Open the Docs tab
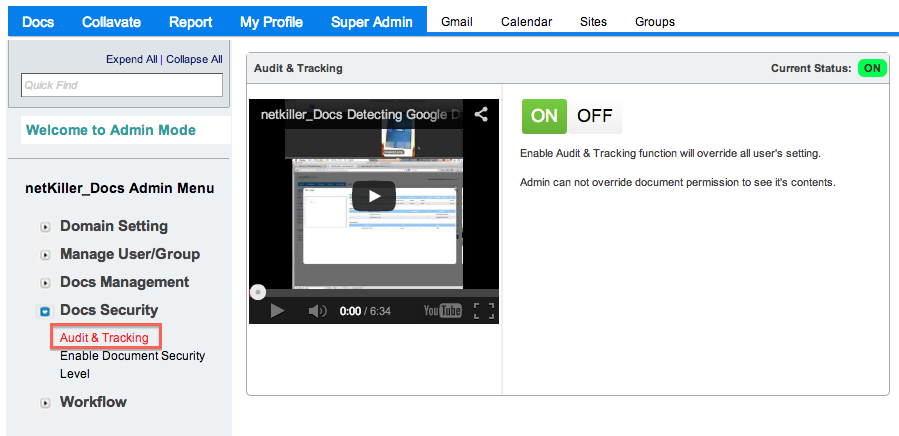The width and height of the screenshot is (899, 436). pyautogui.click(x=38, y=22)
